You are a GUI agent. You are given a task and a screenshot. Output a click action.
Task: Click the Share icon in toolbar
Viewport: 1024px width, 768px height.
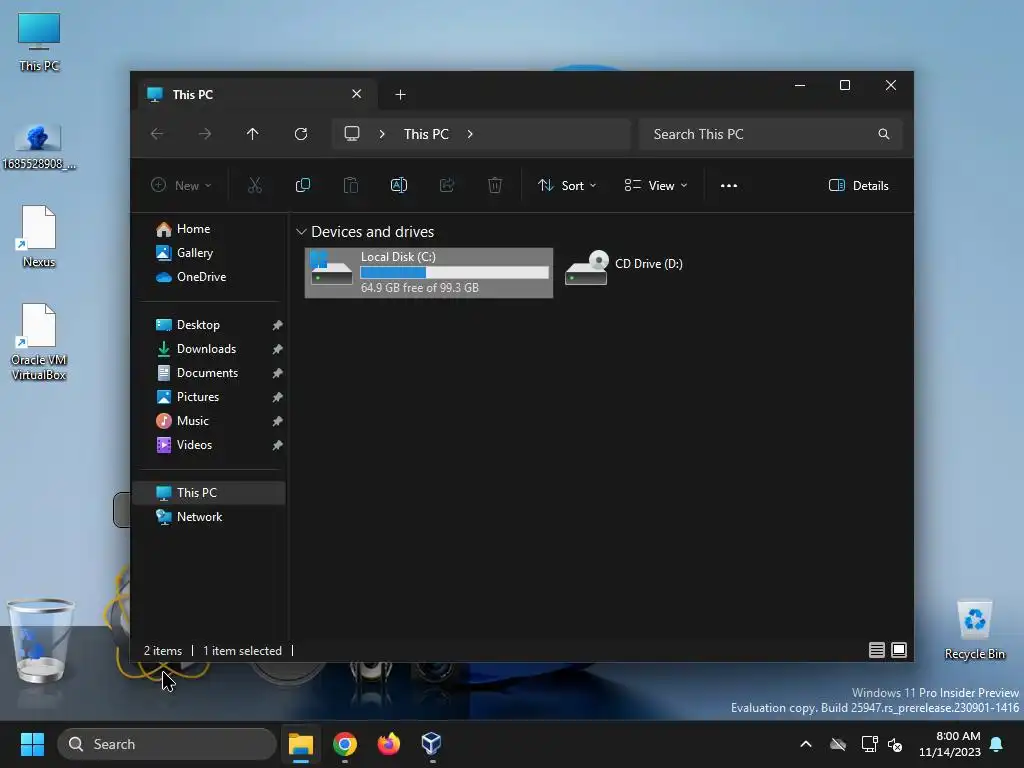click(x=447, y=185)
